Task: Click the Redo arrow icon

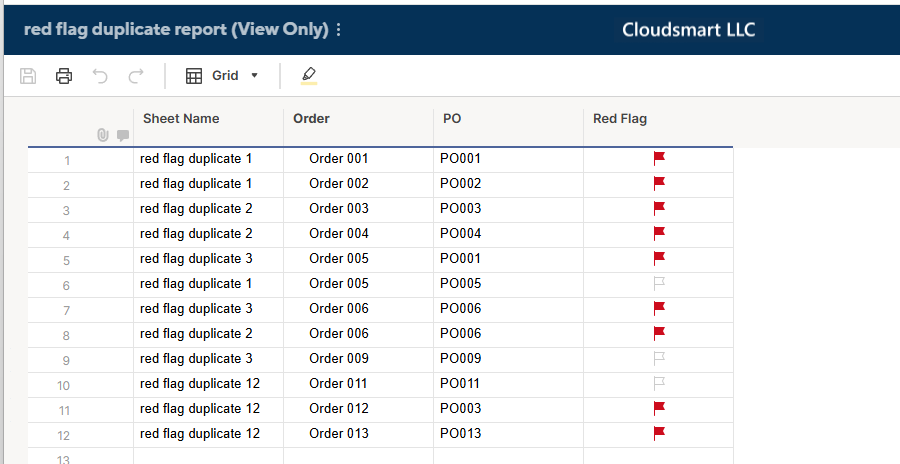Action: pos(136,76)
